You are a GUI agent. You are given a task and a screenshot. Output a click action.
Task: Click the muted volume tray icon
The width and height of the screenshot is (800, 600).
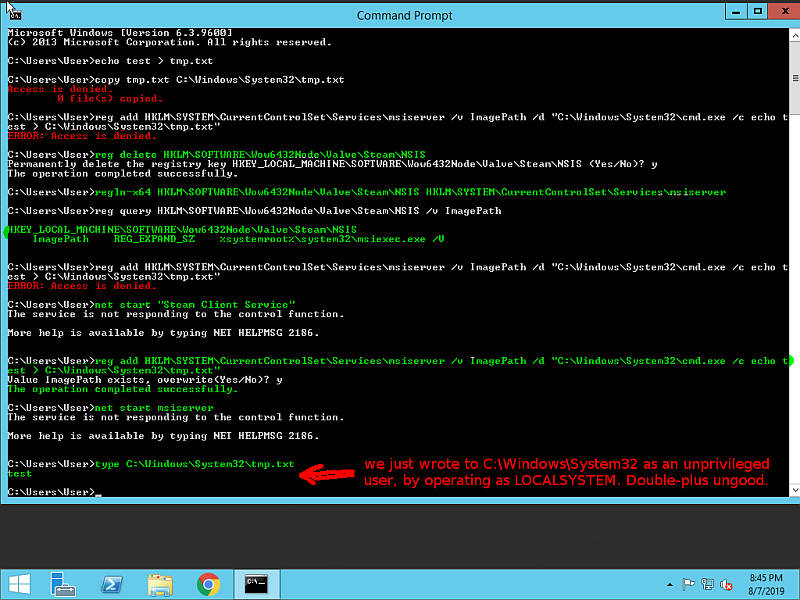tap(726, 585)
